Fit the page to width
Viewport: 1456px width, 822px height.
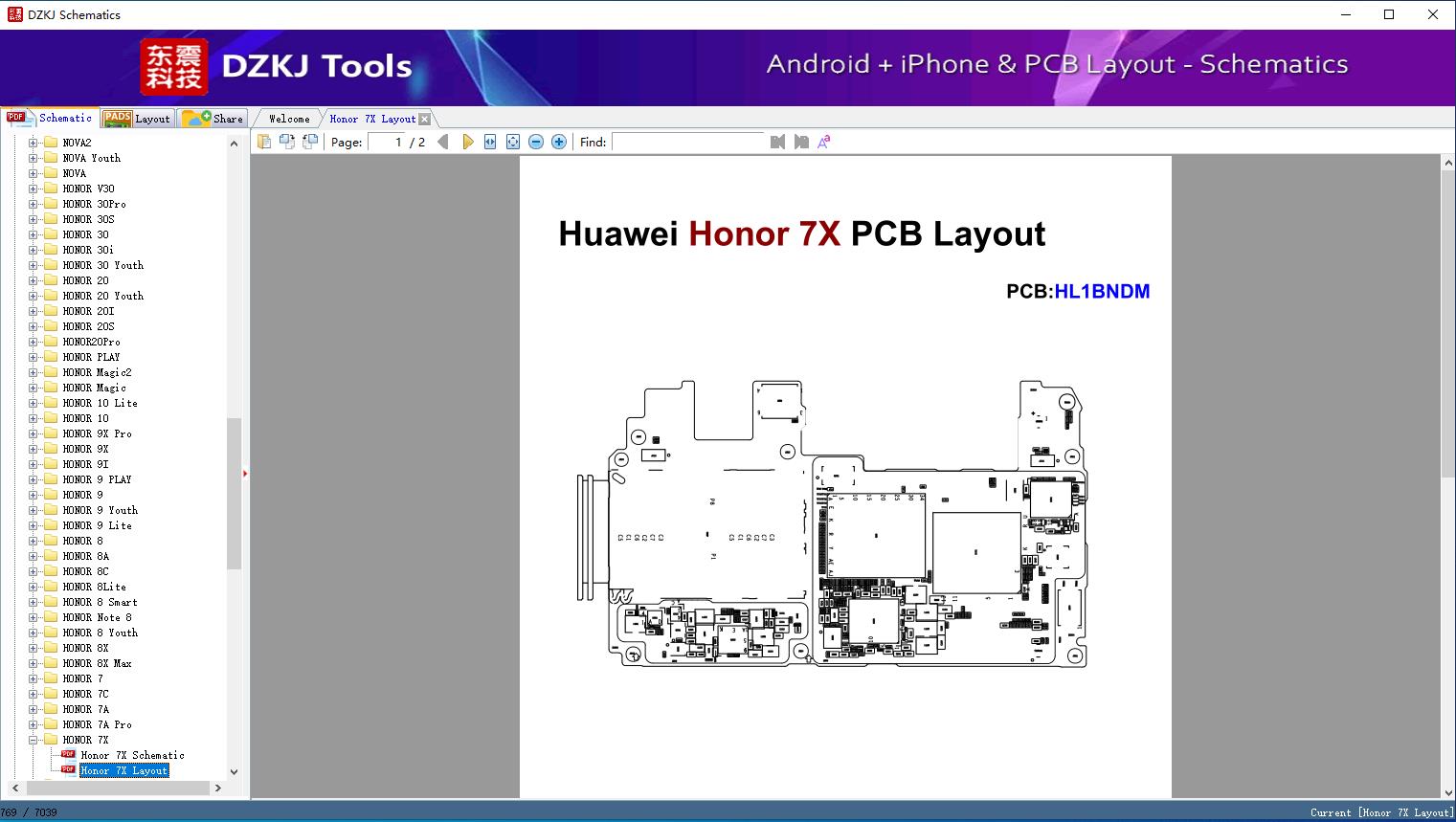click(490, 142)
